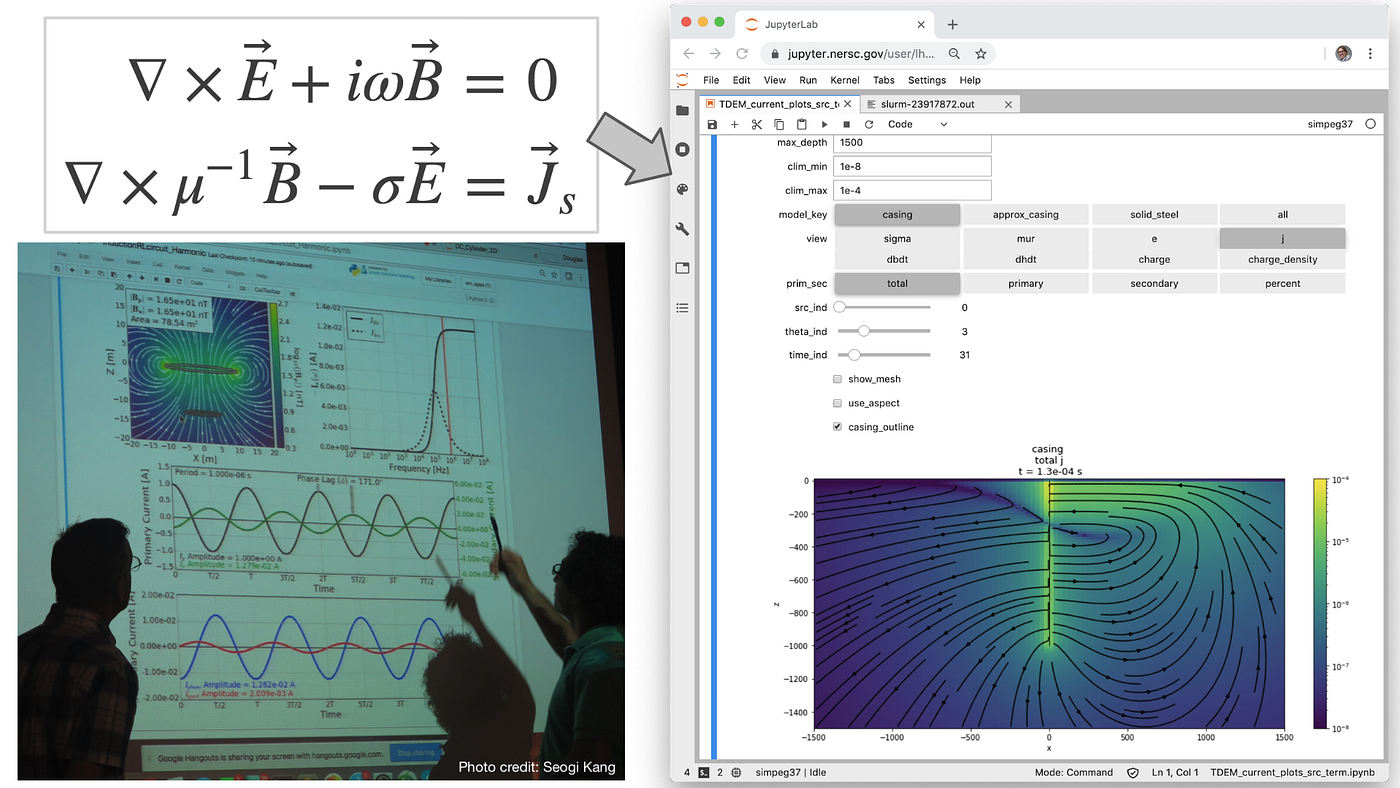Enable the use_aspect checkbox
Viewport: 1400px width, 788px height.
click(x=837, y=403)
